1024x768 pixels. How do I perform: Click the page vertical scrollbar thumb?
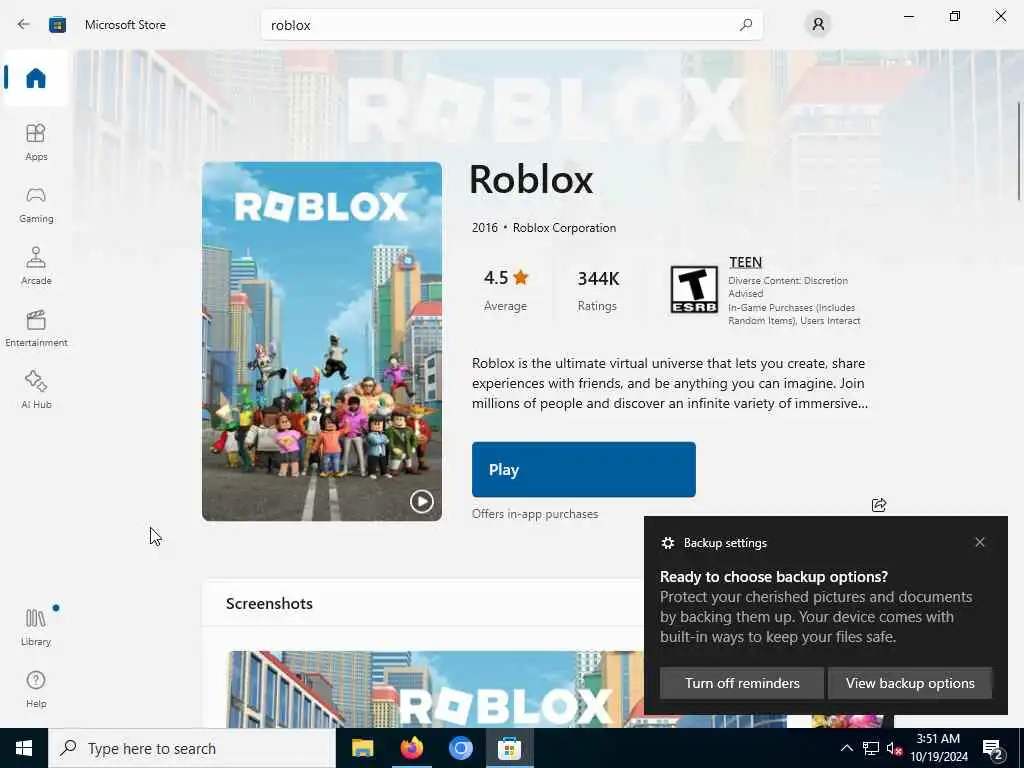[x=1019, y=152]
